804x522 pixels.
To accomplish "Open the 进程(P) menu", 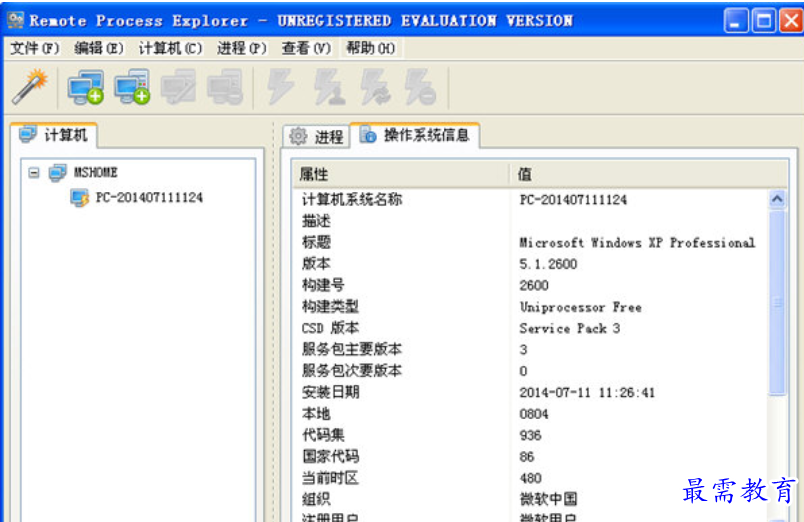I will tap(242, 48).
